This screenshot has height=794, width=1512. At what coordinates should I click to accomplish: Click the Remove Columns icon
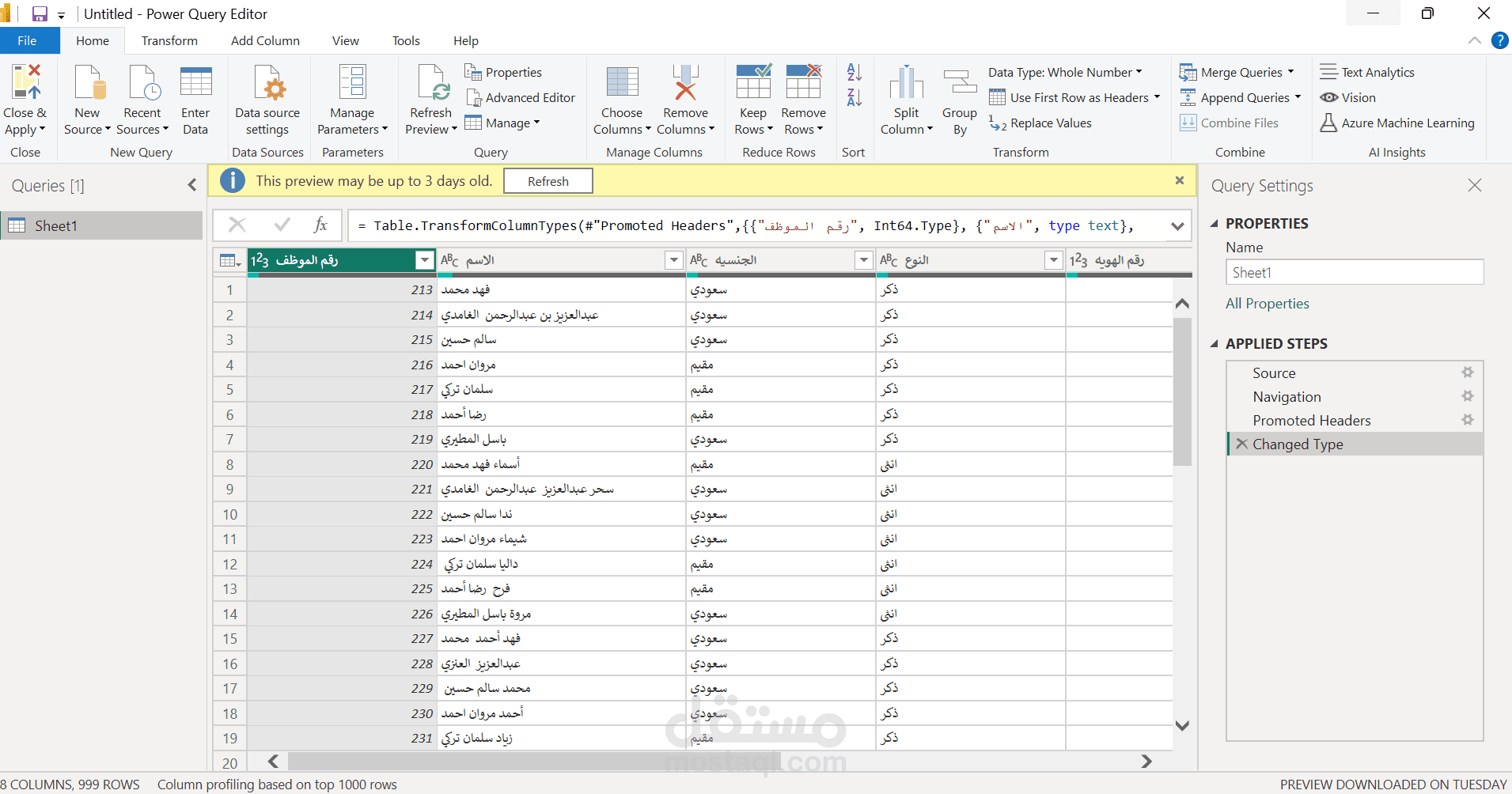pyautogui.click(x=685, y=83)
